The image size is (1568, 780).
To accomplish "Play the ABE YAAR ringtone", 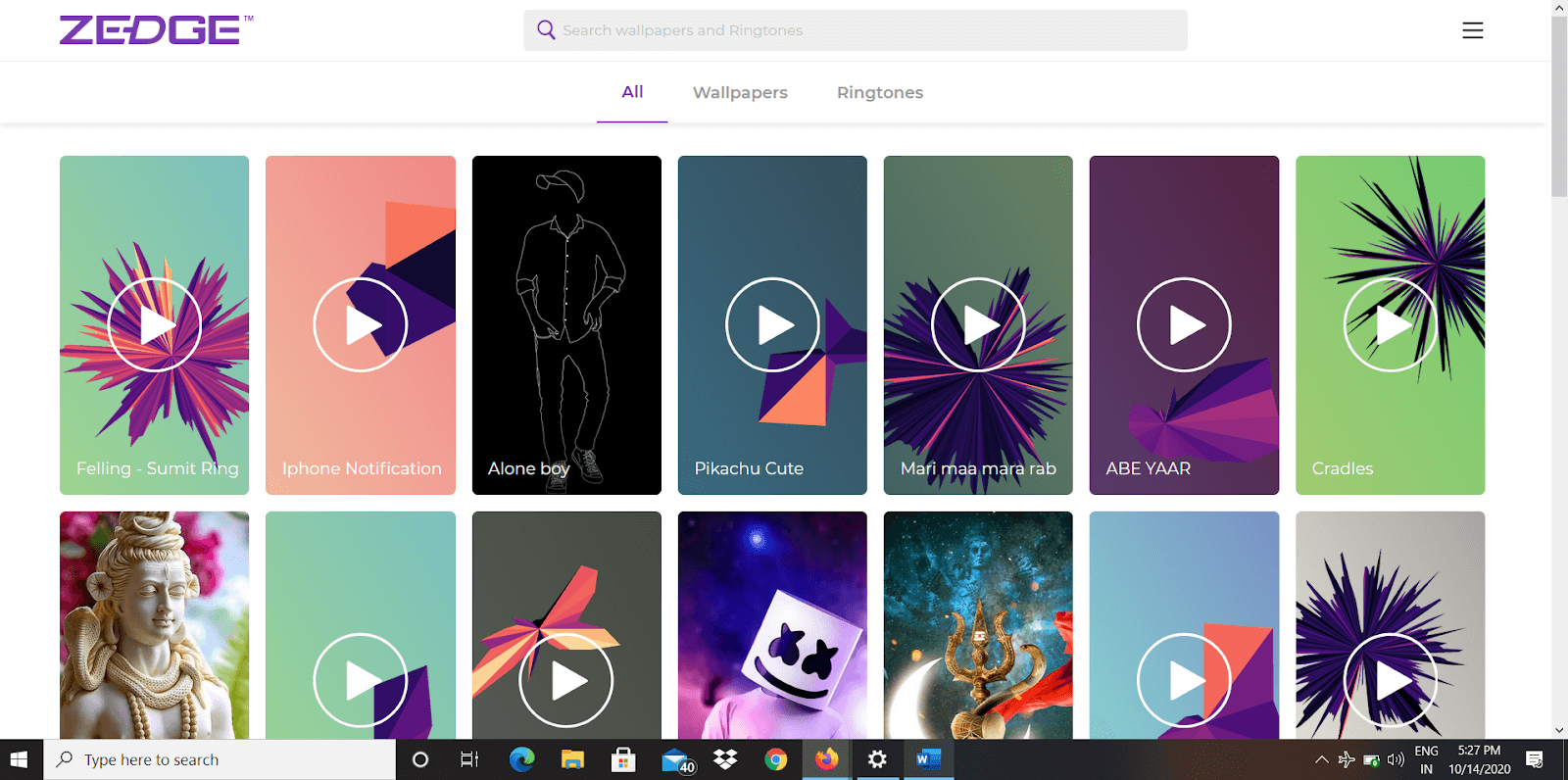I will pos(1184,324).
